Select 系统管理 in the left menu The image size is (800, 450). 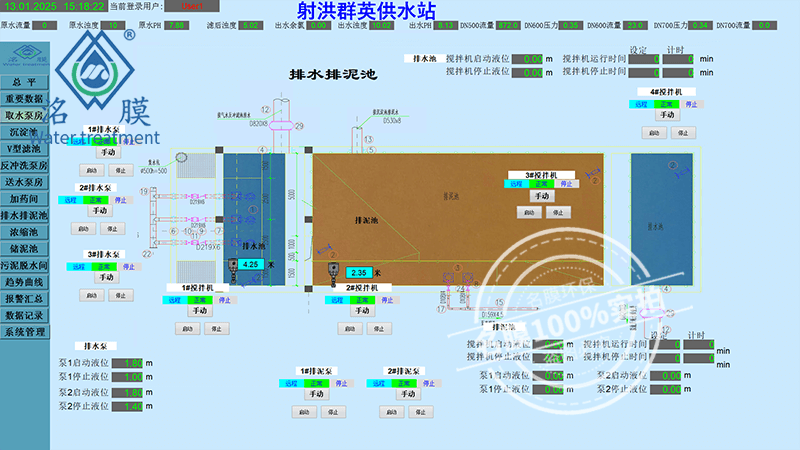point(24,331)
